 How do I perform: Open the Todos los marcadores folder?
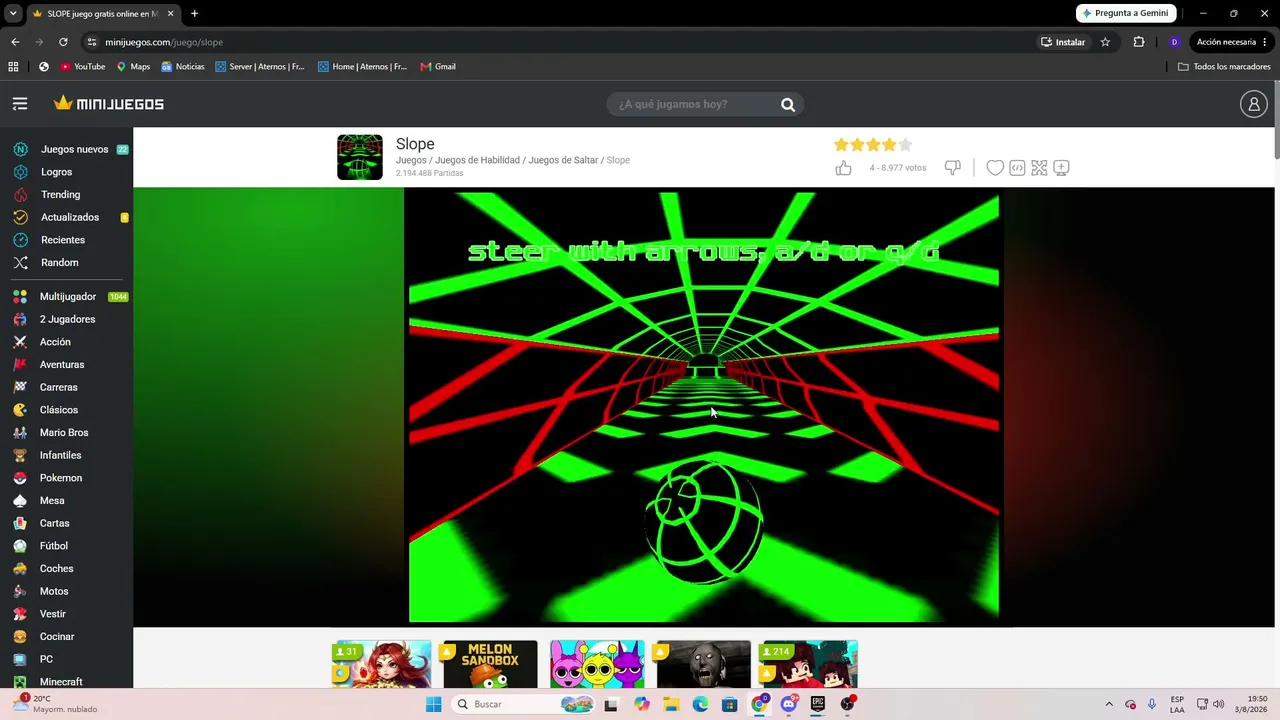[x=1224, y=67]
